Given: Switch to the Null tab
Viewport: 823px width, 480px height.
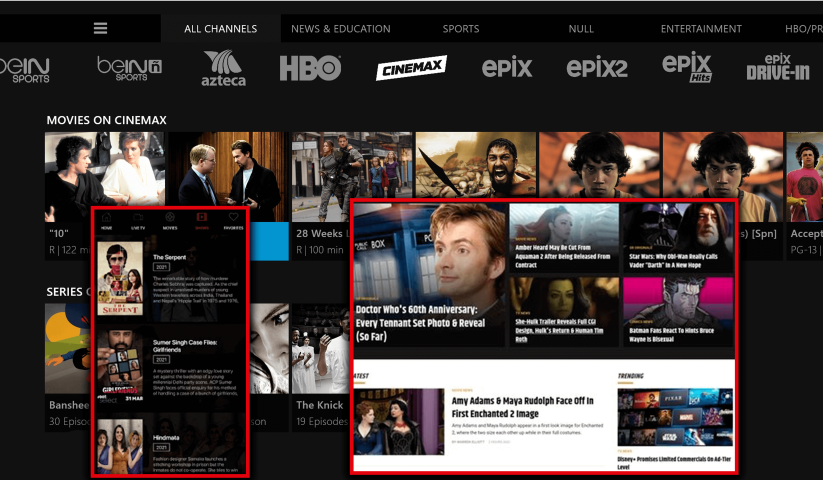Looking at the screenshot, I should click(x=581, y=28).
